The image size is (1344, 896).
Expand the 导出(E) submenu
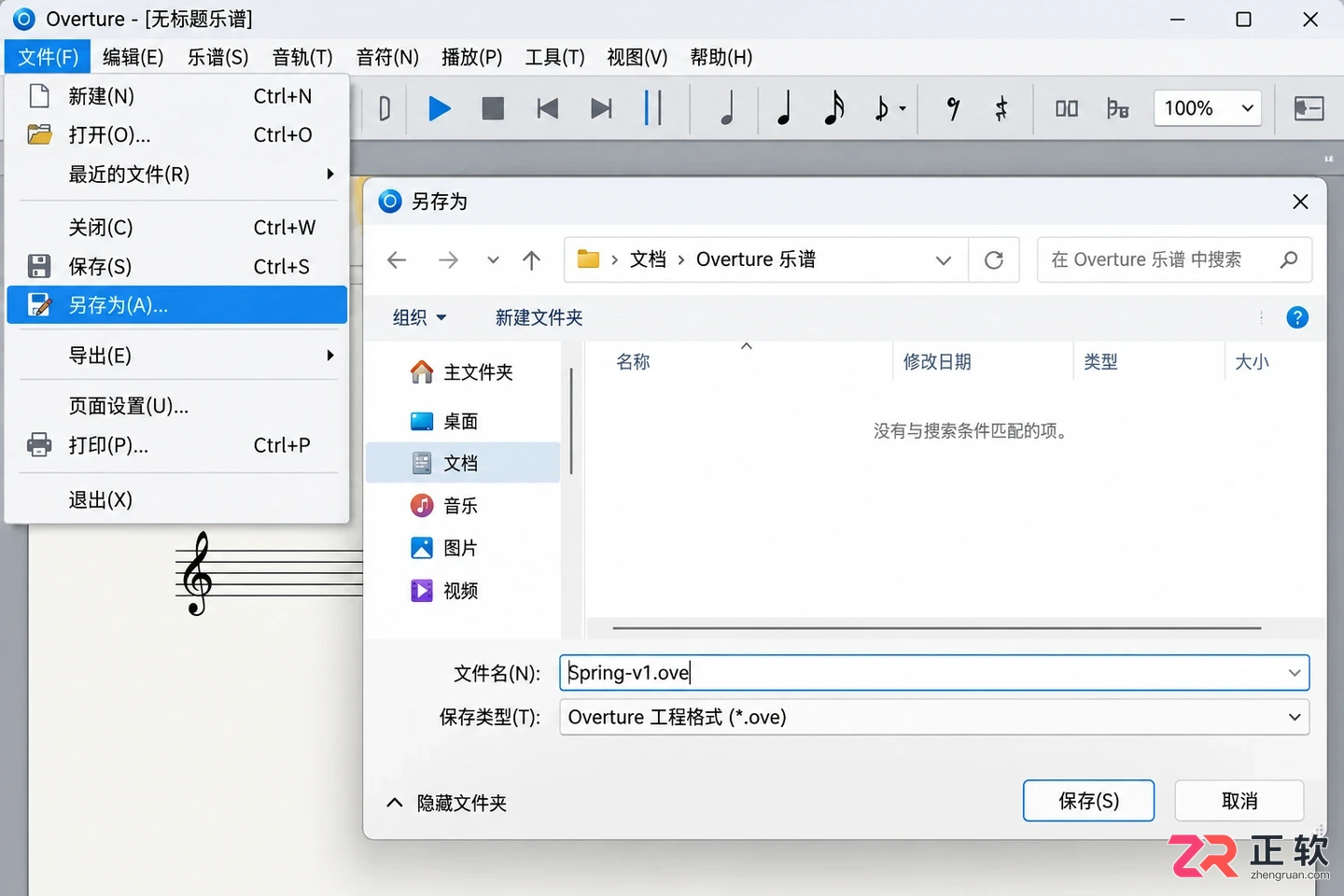(x=177, y=356)
